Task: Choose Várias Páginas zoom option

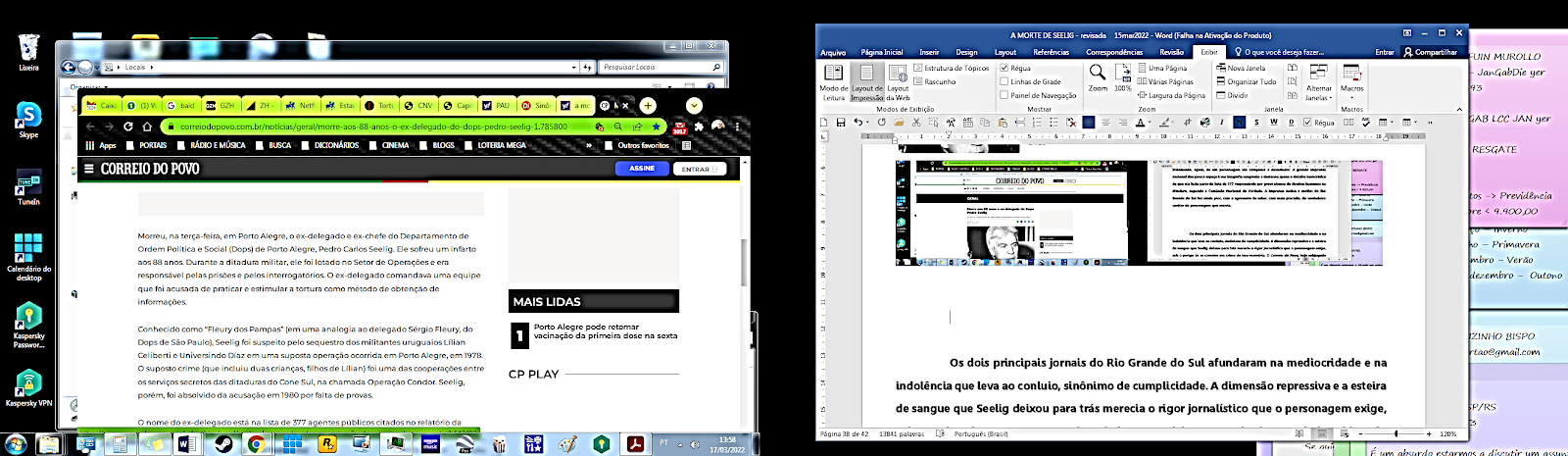Action: tap(1166, 81)
